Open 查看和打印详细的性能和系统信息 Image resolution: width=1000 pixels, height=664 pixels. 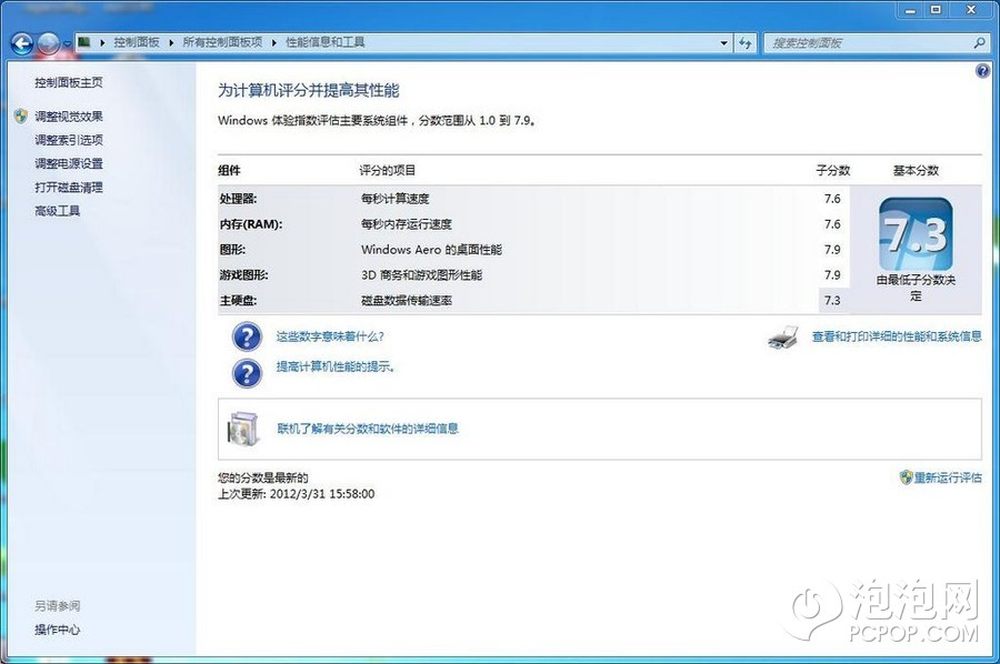coord(897,336)
